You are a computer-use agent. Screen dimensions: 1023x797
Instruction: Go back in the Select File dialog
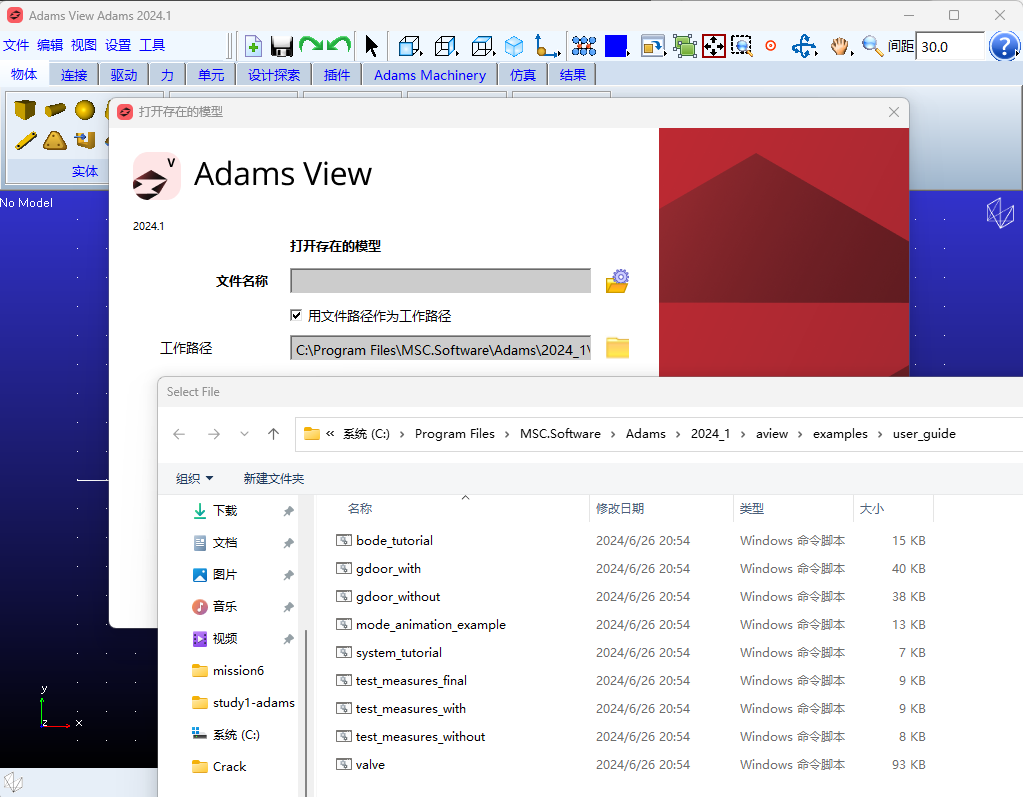tap(179, 434)
